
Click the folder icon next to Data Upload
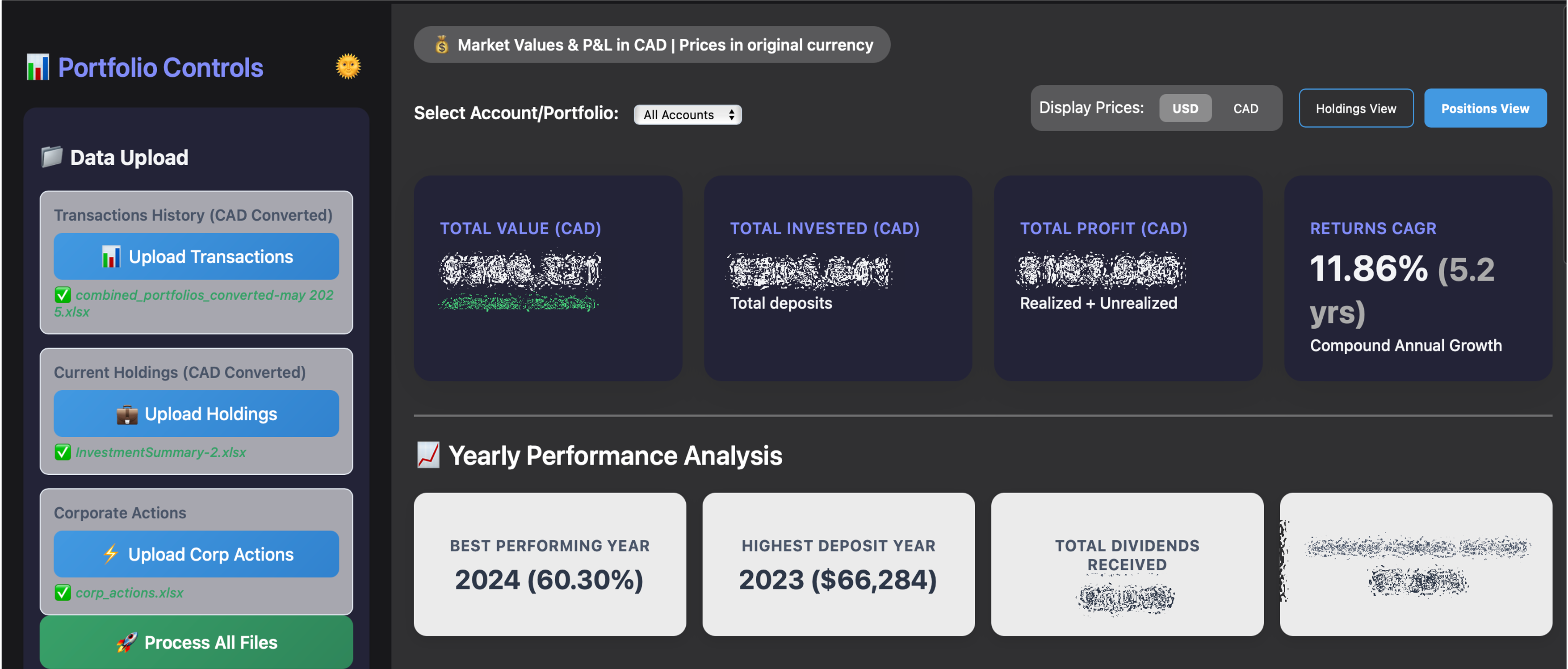[52, 157]
